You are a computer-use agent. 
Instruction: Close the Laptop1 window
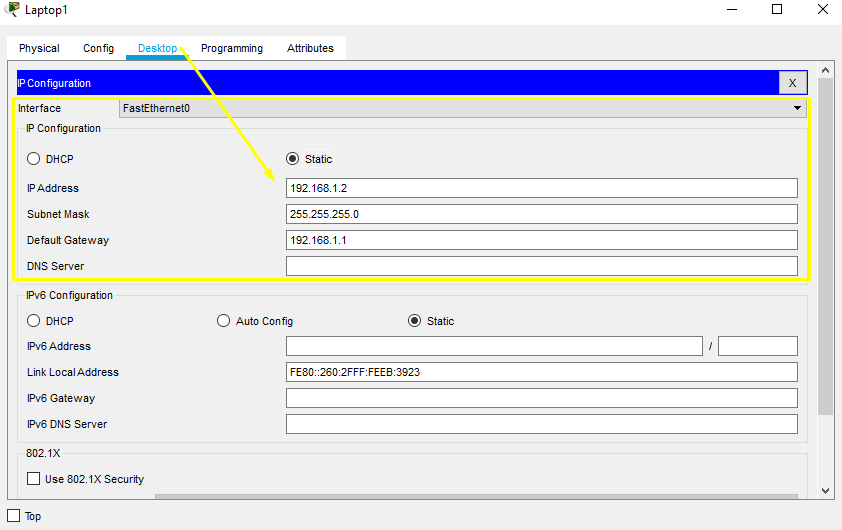click(x=823, y=10)
